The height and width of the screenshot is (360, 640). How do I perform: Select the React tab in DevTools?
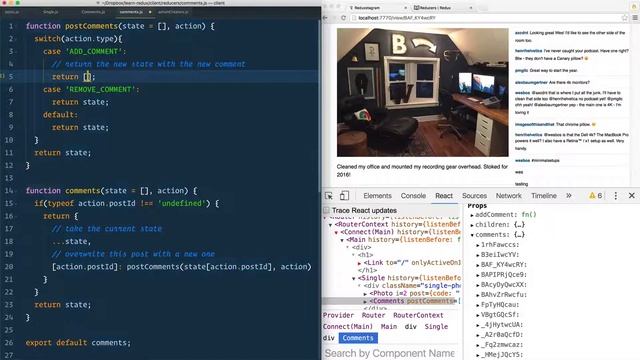tap(444, 196)
